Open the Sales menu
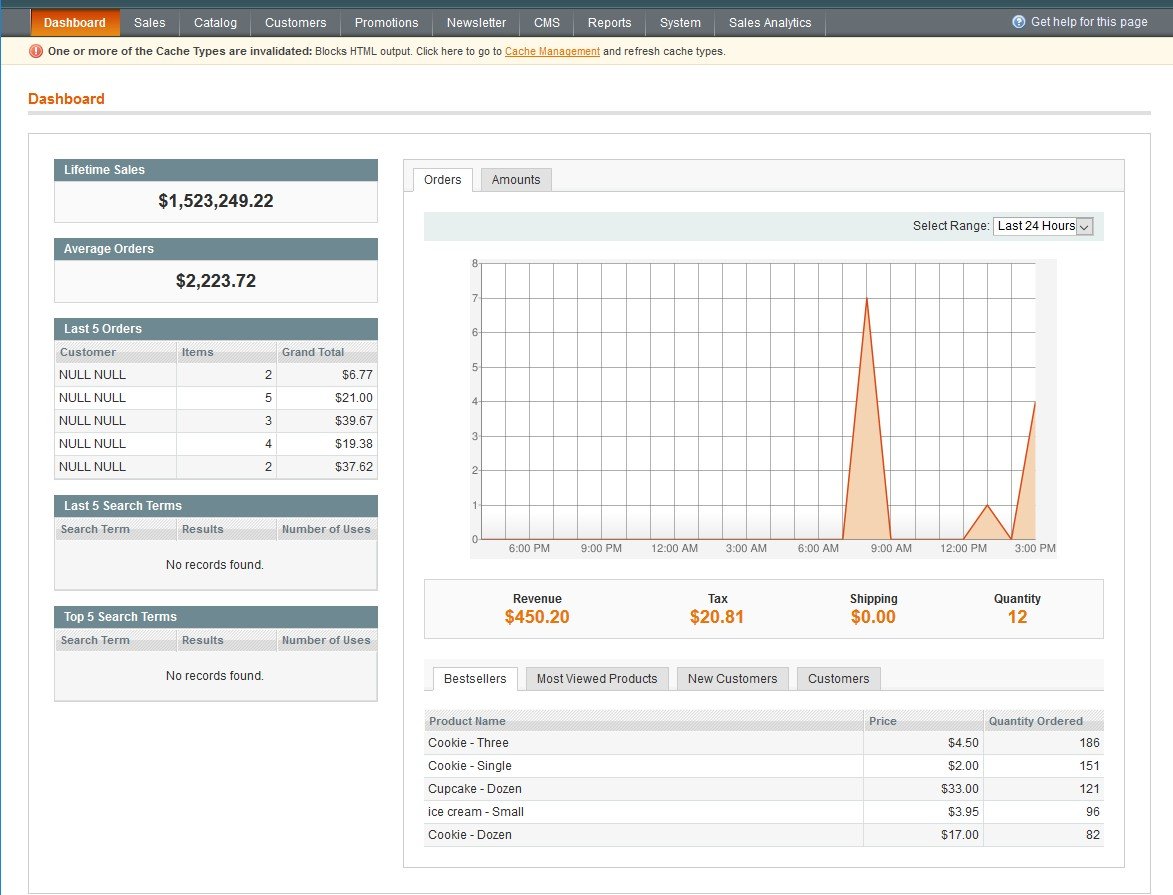This screenshot has width=1173, height=895. pos(149,23)
